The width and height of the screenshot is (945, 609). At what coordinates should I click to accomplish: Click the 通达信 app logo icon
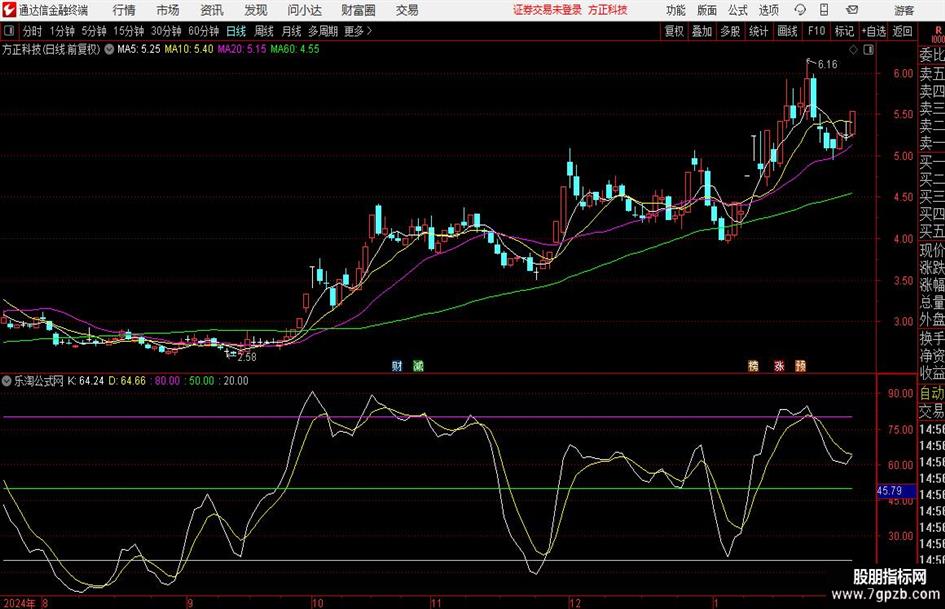click(x=8, y=10)
